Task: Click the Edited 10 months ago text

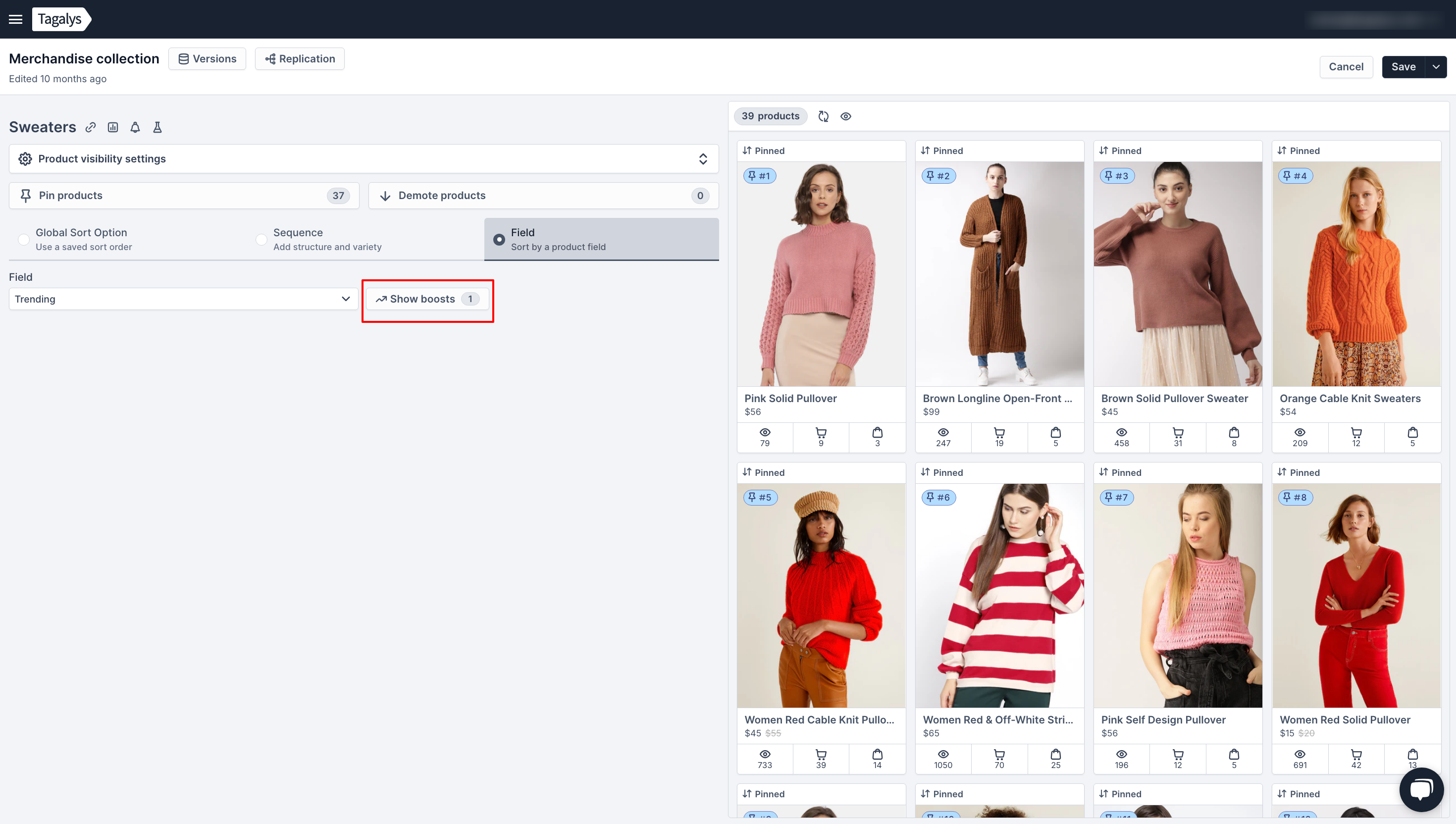Action: pyautogui.click(x=58, y=79)
